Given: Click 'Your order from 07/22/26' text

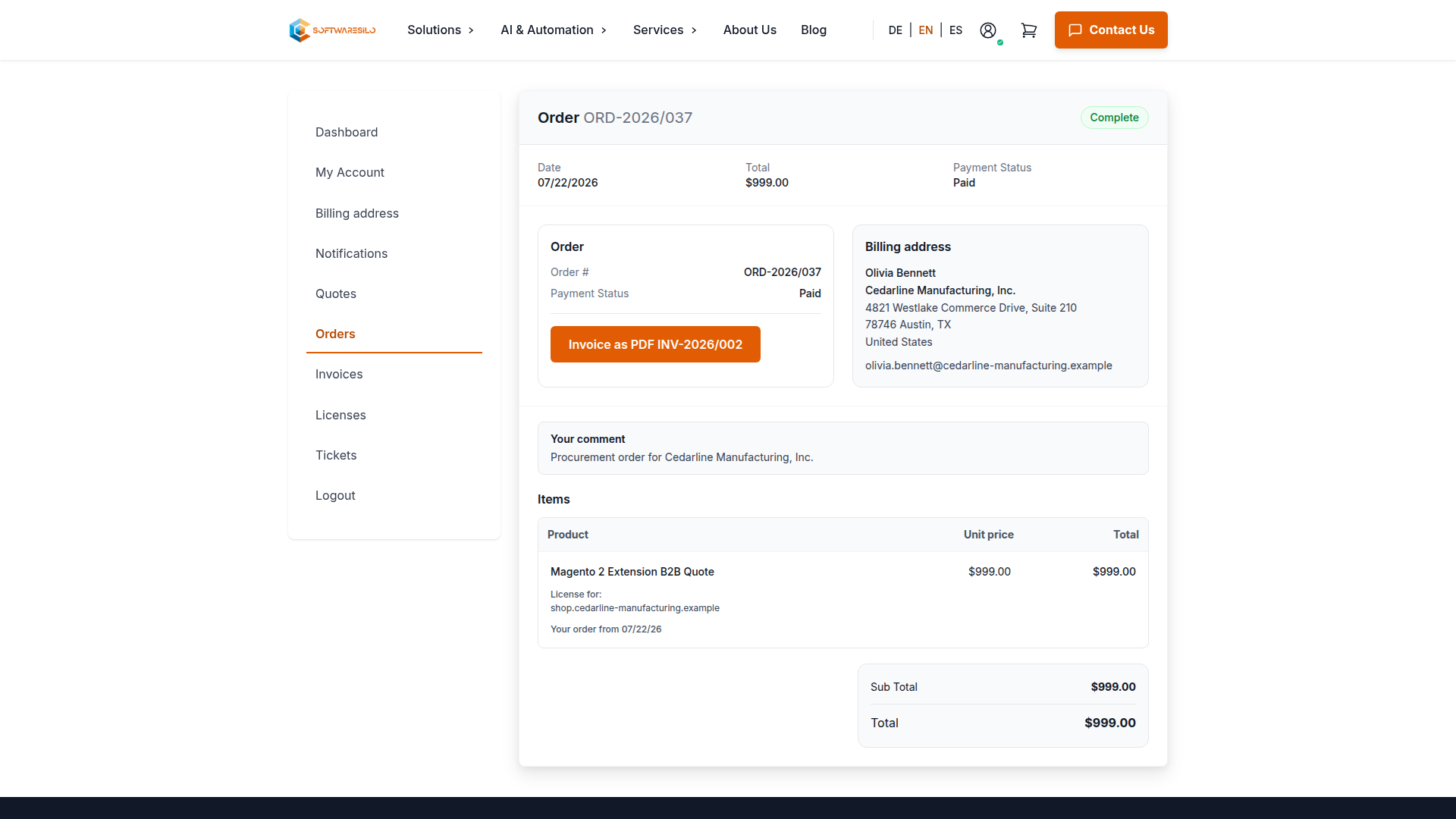Looking at the screenshot, I should tap(606, 629).
